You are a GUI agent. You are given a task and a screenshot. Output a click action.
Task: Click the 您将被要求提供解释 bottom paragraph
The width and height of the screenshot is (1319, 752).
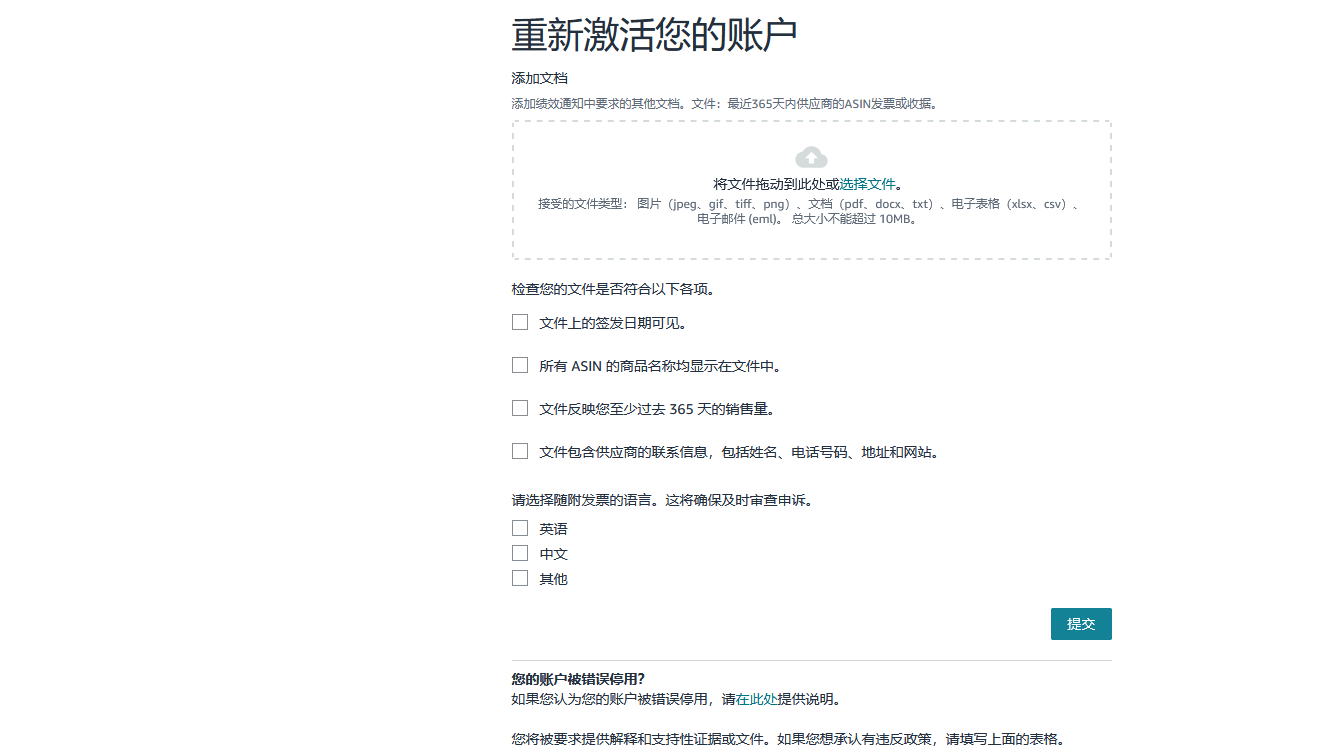787,739
